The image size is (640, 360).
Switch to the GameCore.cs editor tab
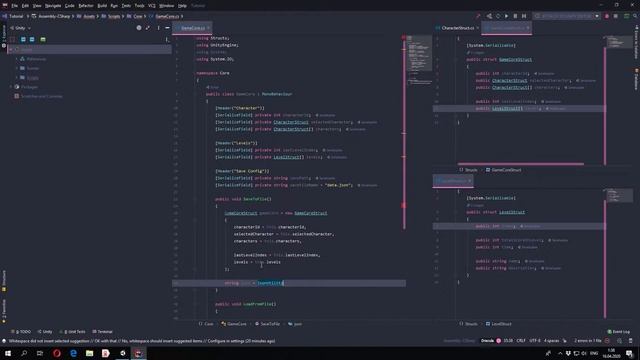[x=193, y=28]
